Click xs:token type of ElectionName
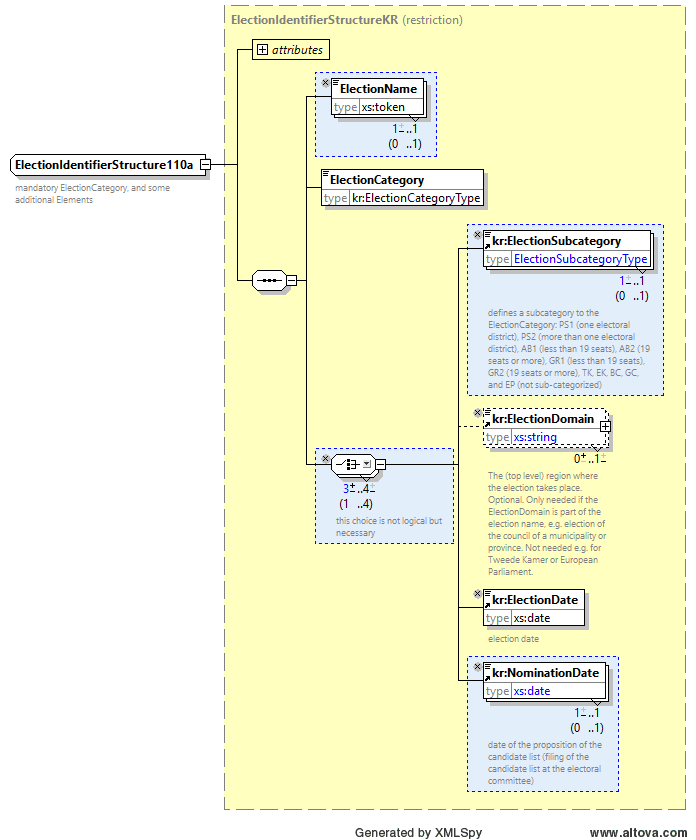 (383, 107)
